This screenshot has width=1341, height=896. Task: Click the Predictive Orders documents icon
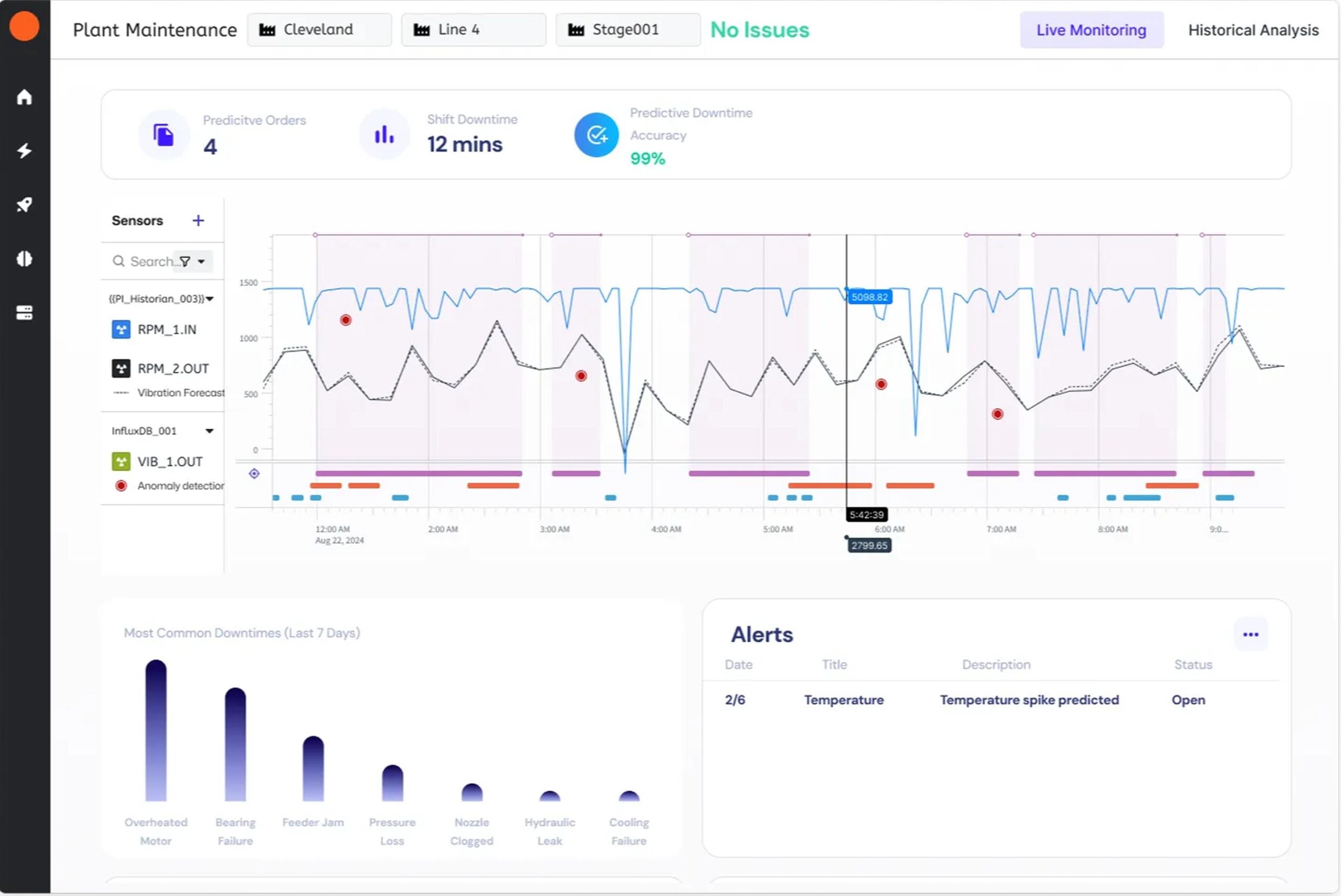click(163, 136)
